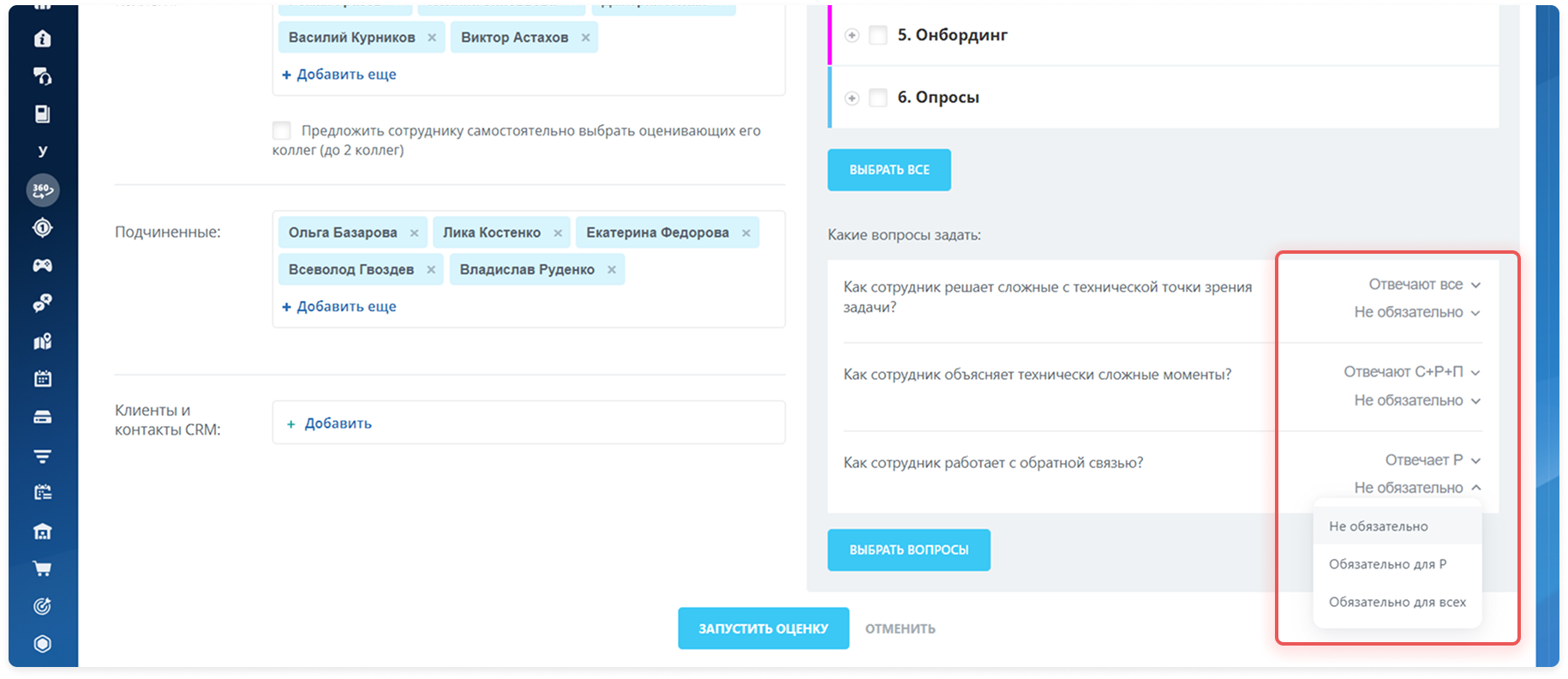Open the calendar icon in sidebar

click(42, 379)
